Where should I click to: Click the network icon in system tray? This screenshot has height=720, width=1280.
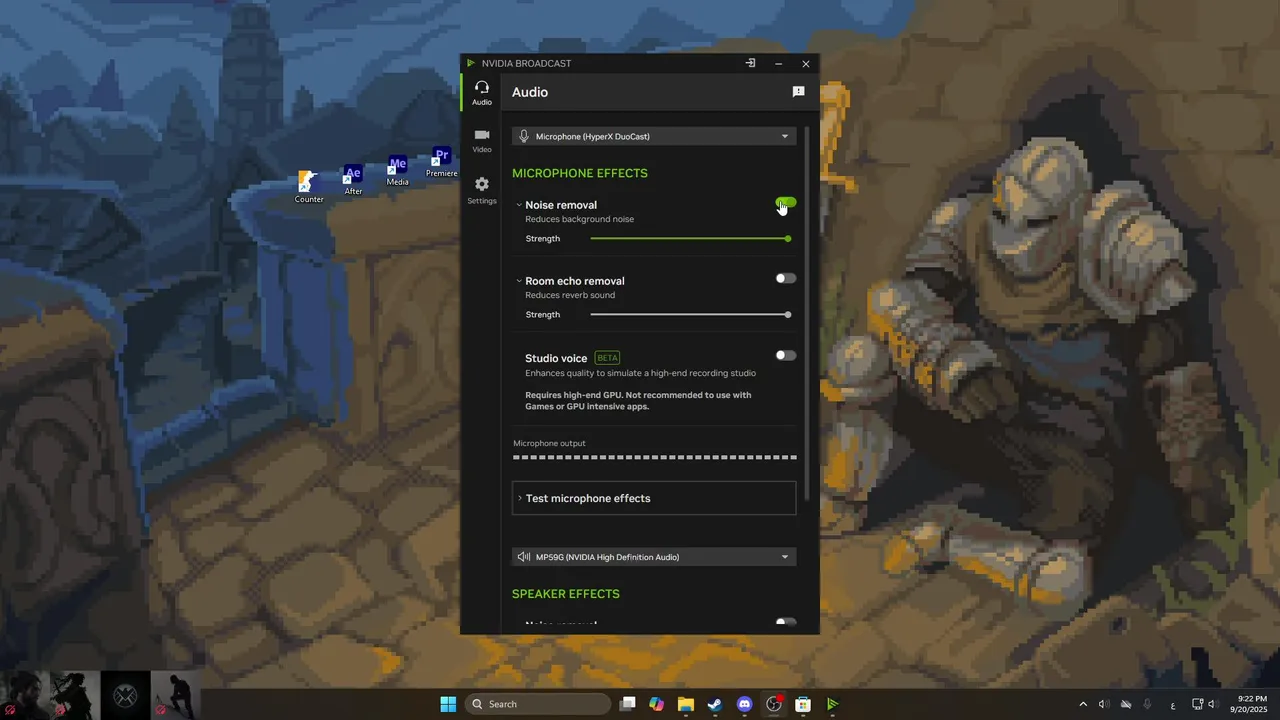click(1197, 704)
